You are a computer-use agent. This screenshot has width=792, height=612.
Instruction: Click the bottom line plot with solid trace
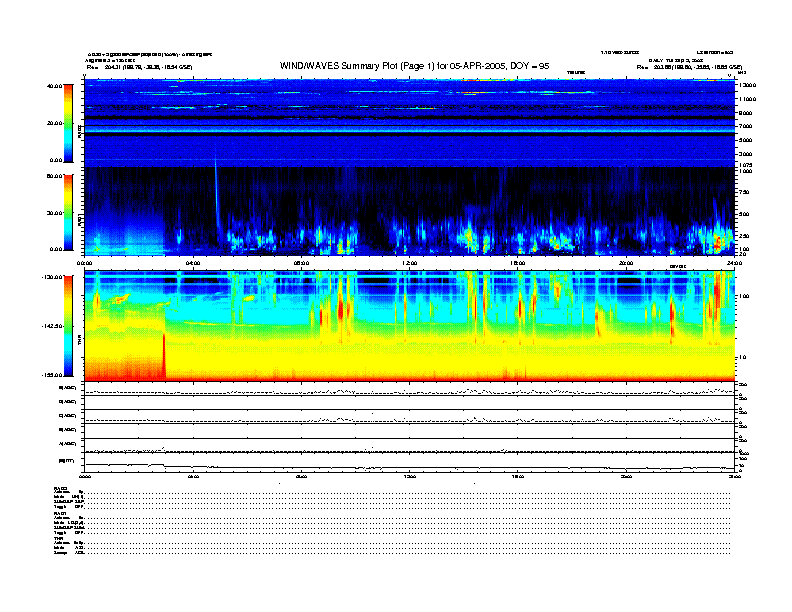point(409,463)
